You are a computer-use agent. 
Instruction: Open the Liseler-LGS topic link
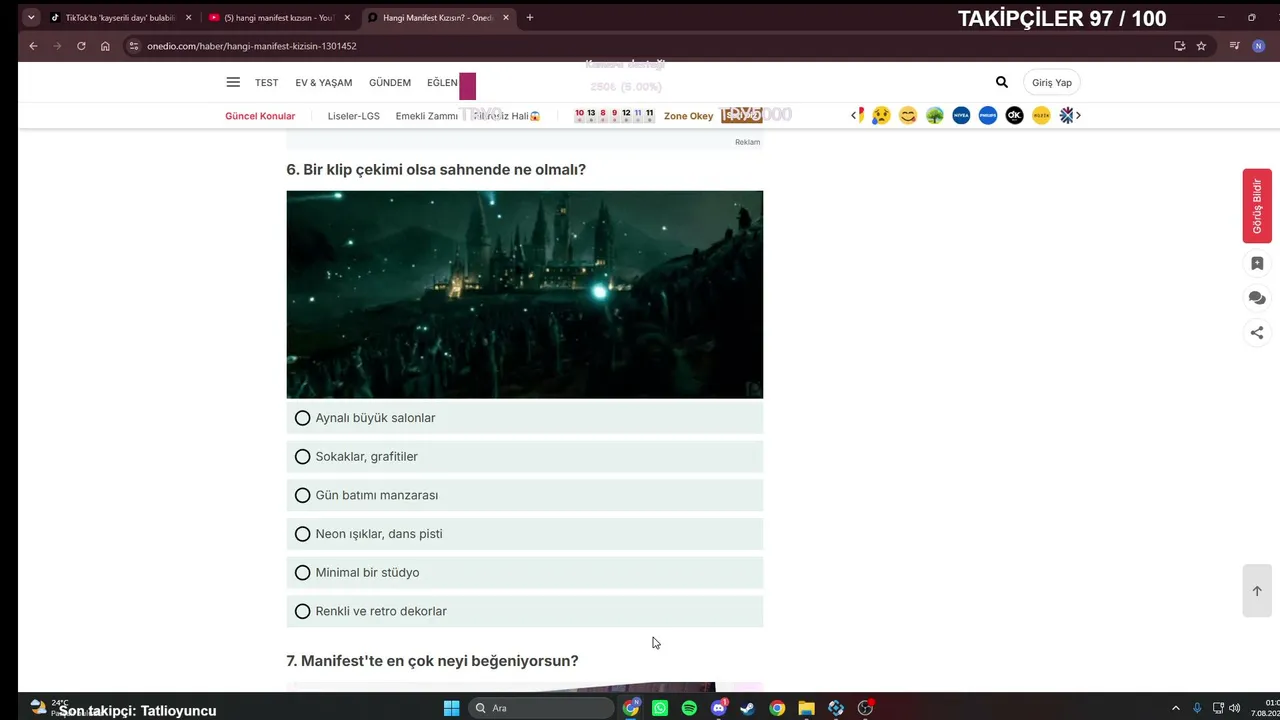[354, 116]
